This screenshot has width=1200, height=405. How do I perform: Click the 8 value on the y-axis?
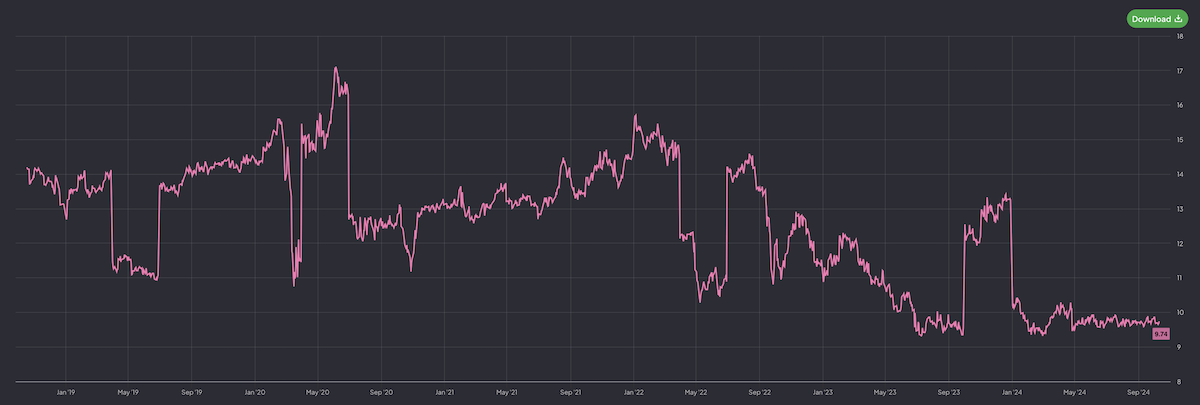click(x=1182, y=382)
